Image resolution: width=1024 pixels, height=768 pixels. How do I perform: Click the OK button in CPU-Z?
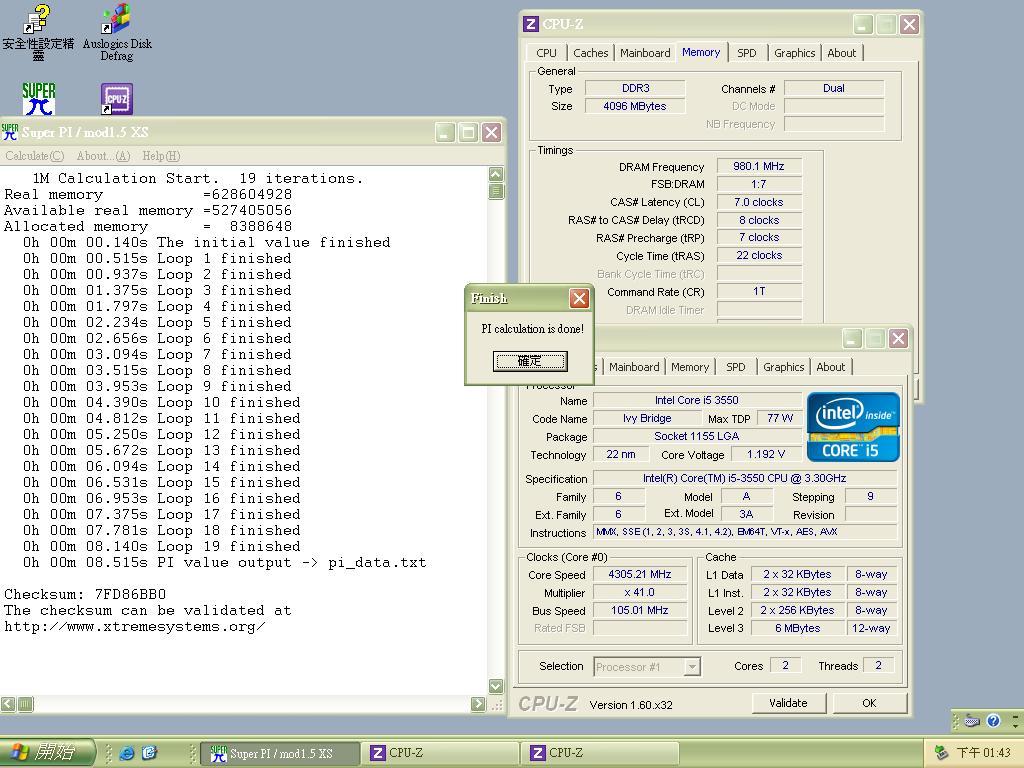(869, 703)
